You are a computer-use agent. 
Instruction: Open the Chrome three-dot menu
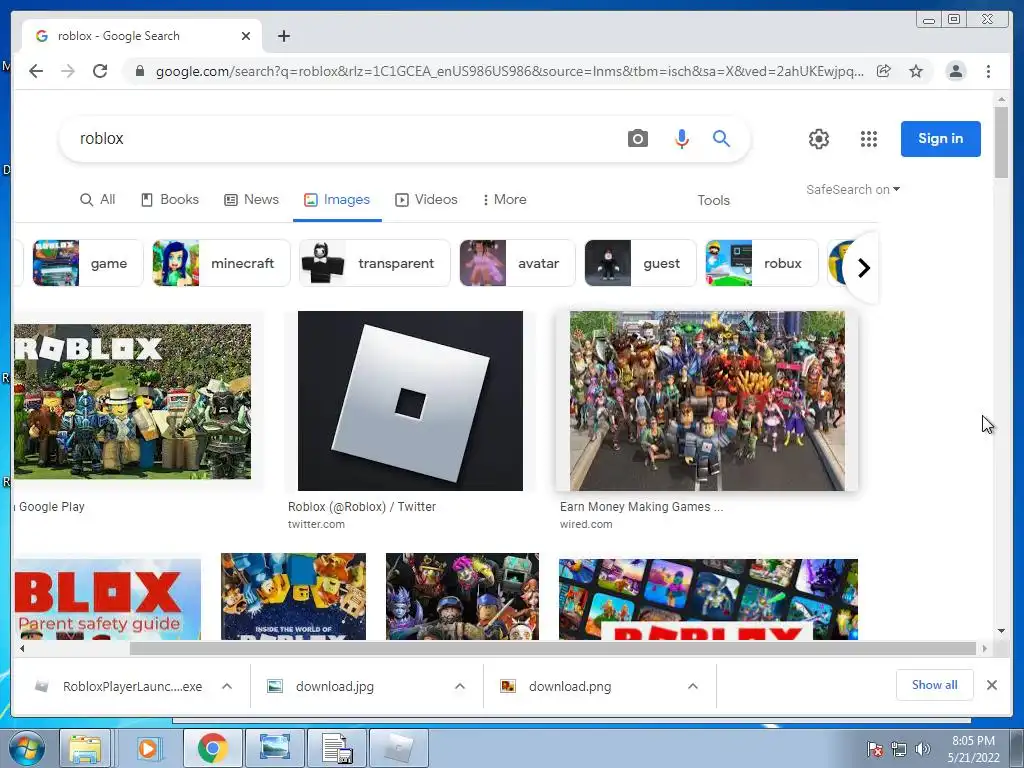click(988, 71)
